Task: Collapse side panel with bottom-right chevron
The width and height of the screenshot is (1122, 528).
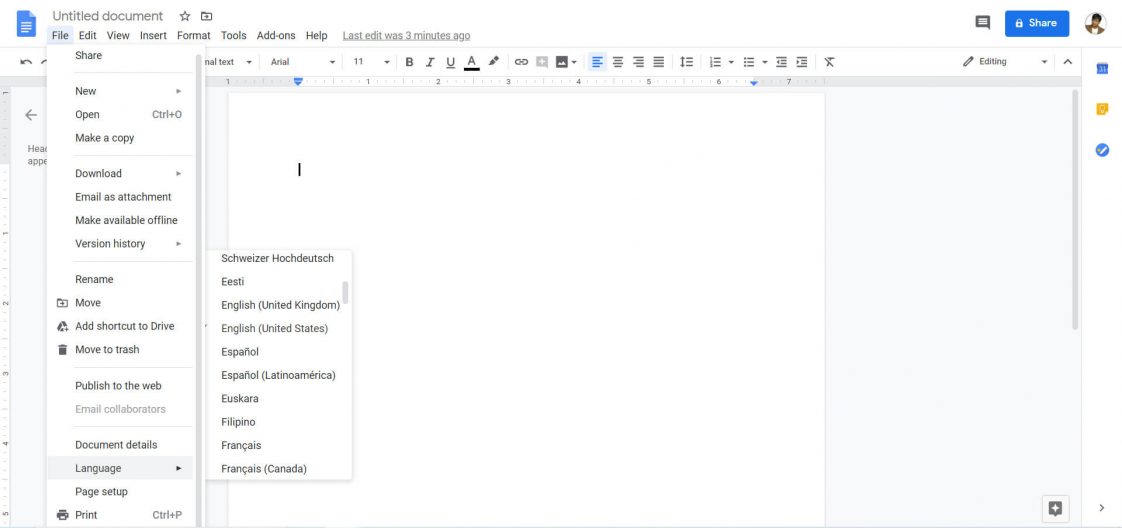Action: click(1102, 508)
